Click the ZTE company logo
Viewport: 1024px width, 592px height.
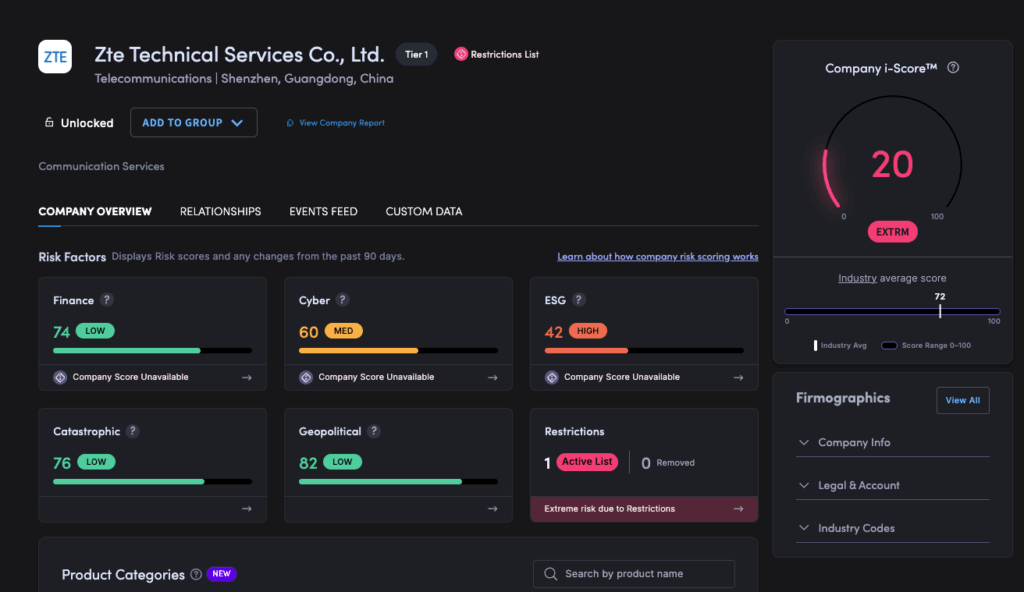tap(55, 57)
